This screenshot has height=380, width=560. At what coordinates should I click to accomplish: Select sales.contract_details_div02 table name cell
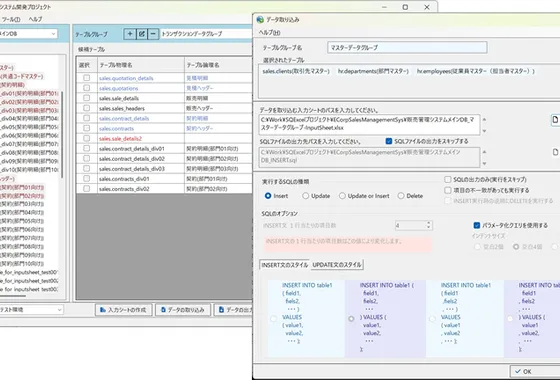point(141,159)
